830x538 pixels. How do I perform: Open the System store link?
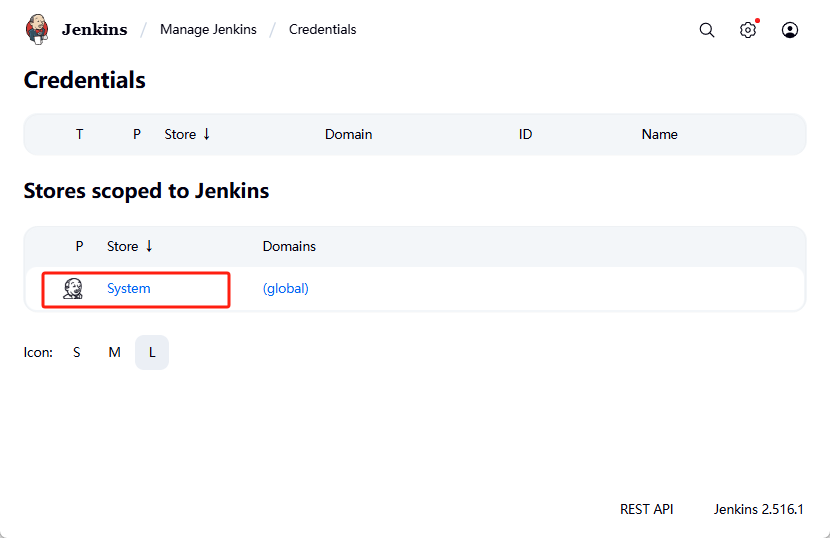[x=129, y=289]
